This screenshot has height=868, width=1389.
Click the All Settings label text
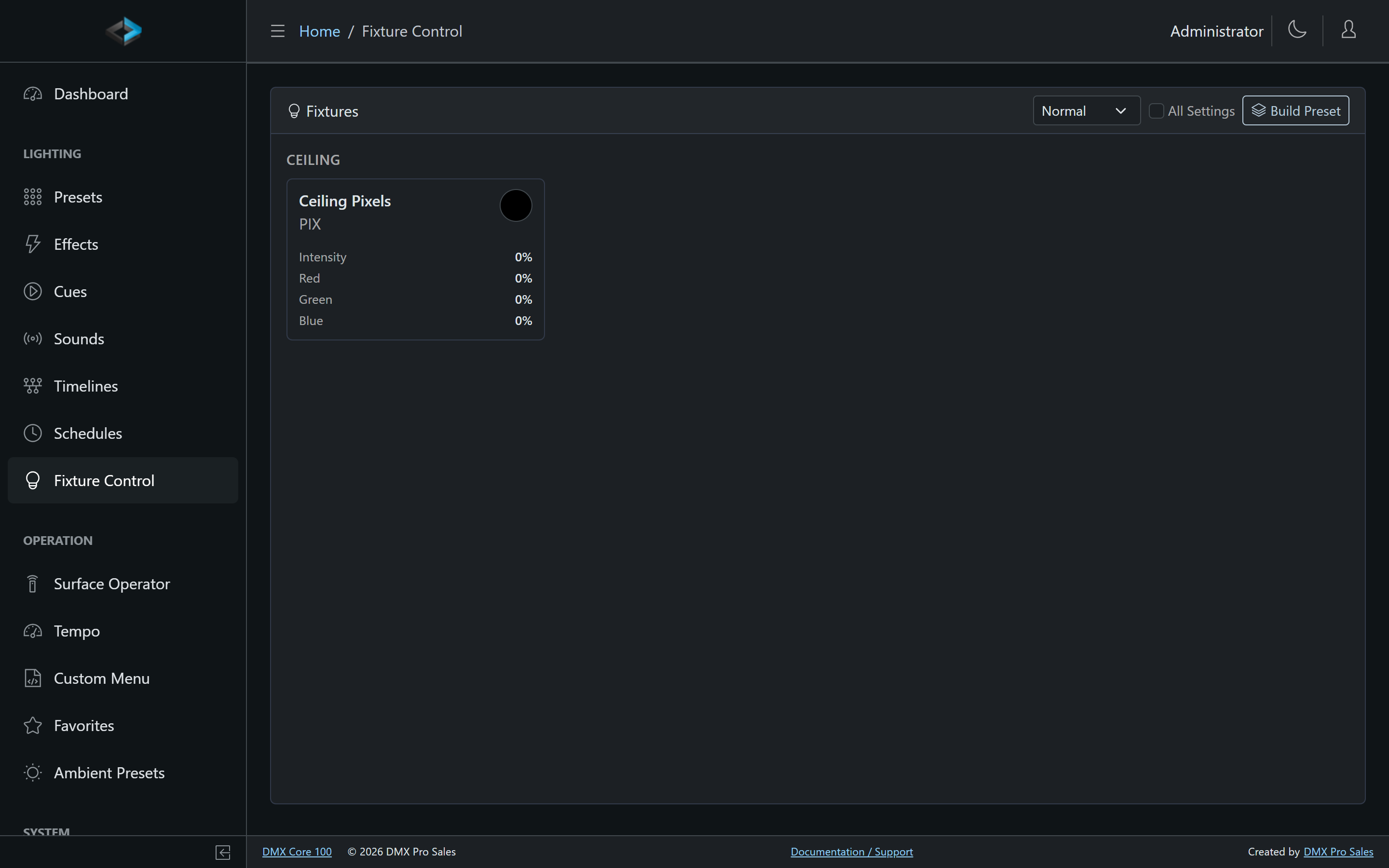coord(1201,111)
